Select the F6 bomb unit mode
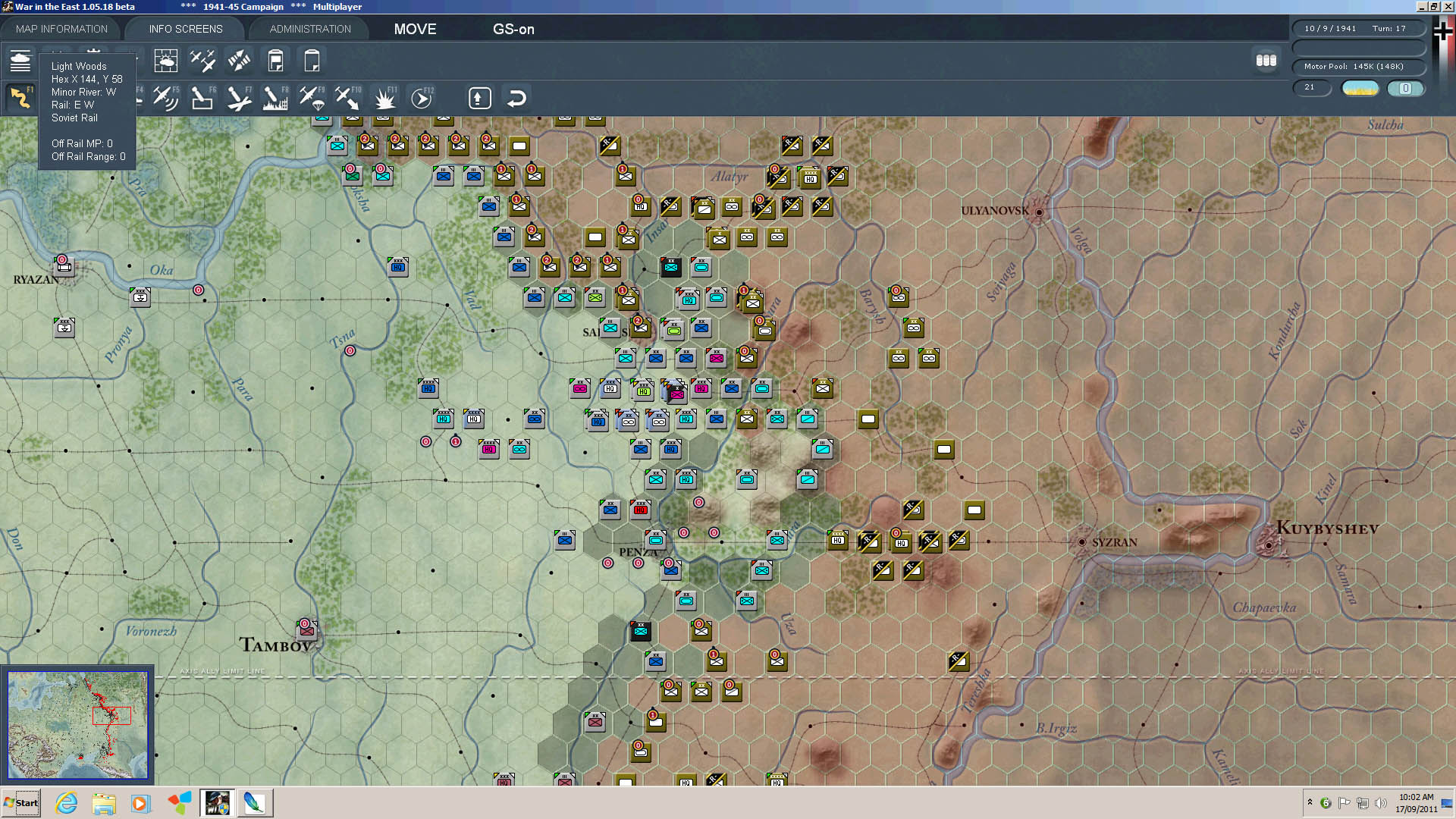The width and height of the screenshot is (1456, 819). pos(202,98)
